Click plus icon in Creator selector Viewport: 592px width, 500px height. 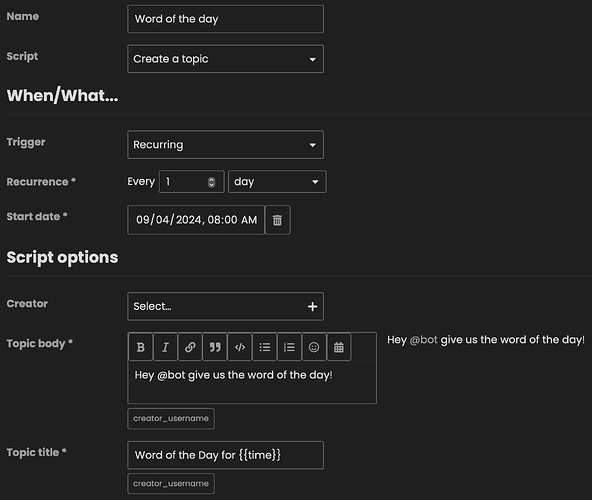coord(312,307)
